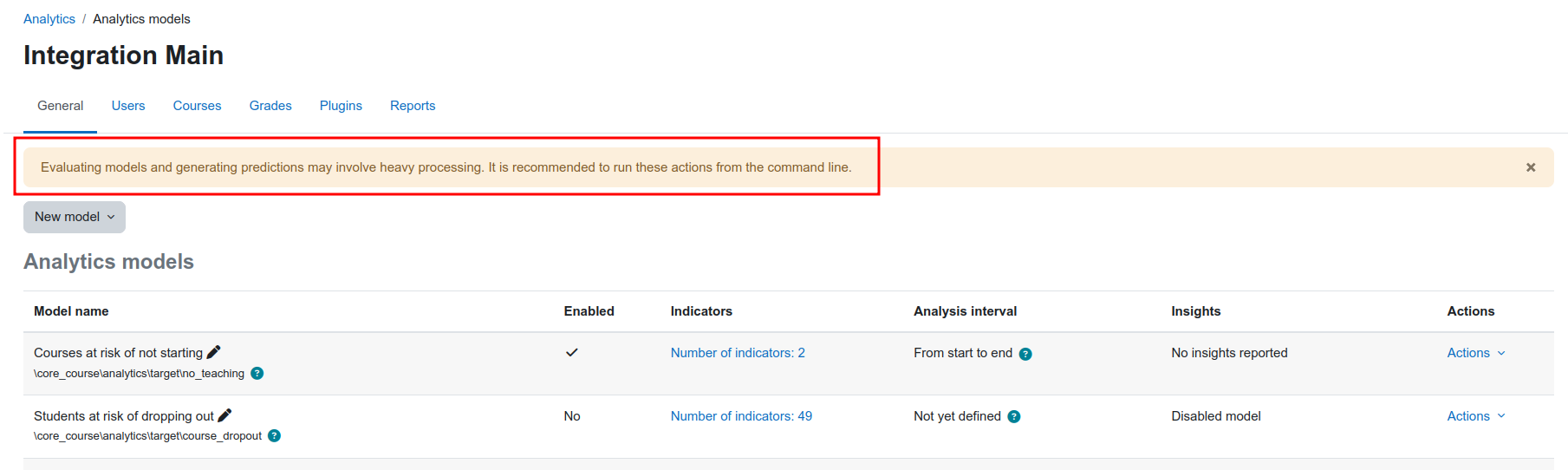Open the Courses tab

(197, 106)
